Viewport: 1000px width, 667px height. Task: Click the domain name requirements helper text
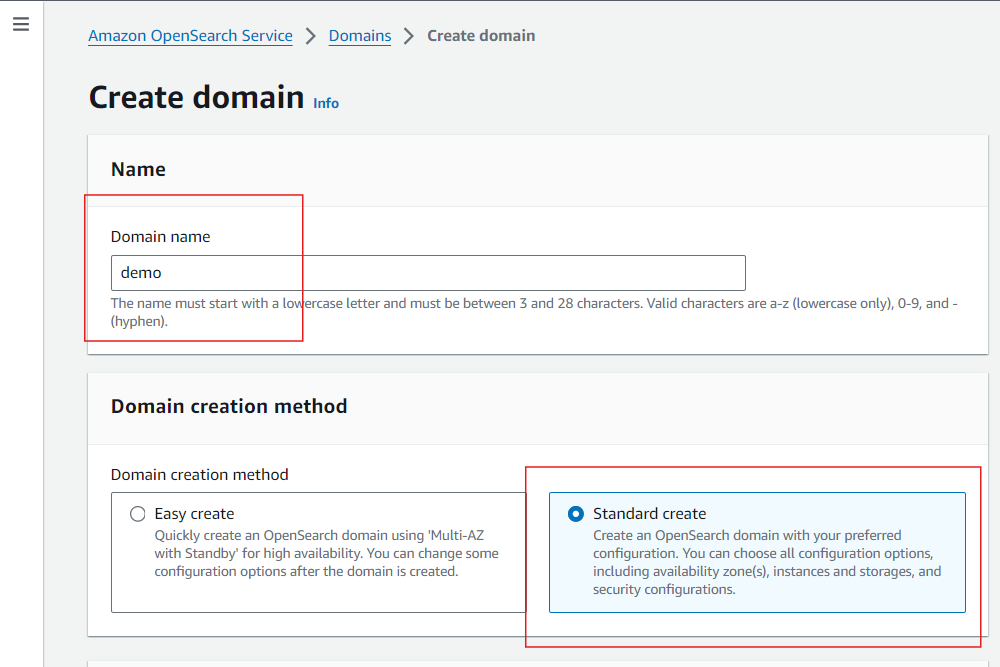click(x=534, y=303)
